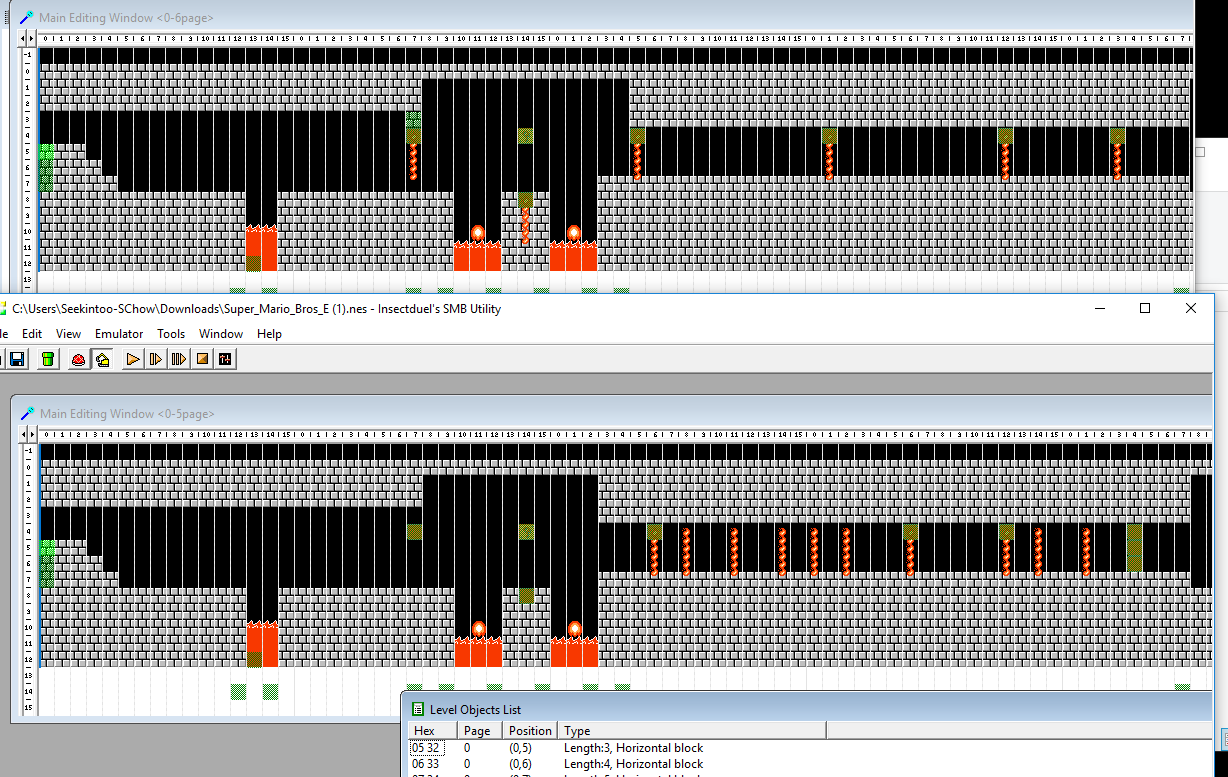Click the play icon with one bar
The width and height of the screenshot is (1228, 777).
click(x=155, y=359)
